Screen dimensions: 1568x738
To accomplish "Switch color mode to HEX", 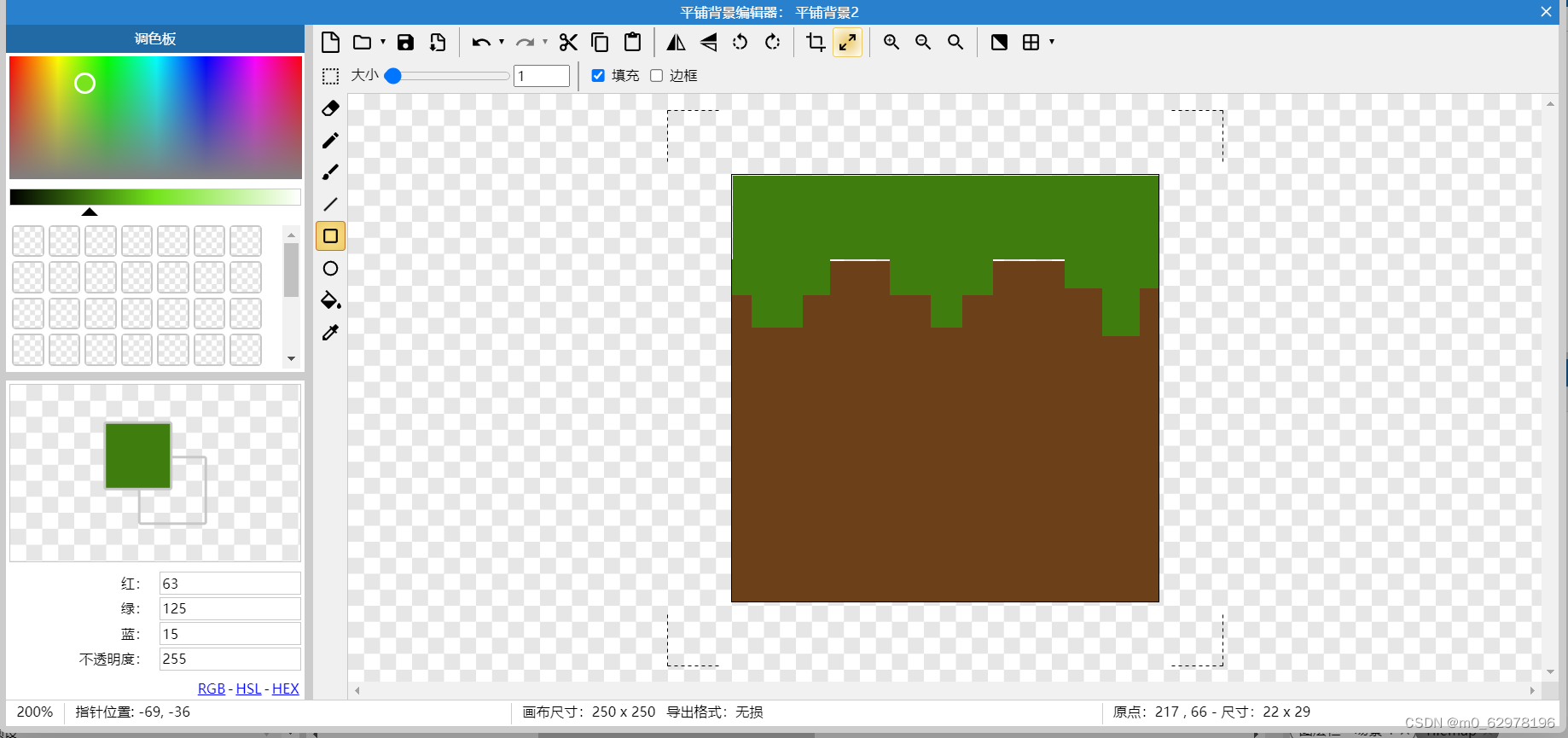I will 286,689.
